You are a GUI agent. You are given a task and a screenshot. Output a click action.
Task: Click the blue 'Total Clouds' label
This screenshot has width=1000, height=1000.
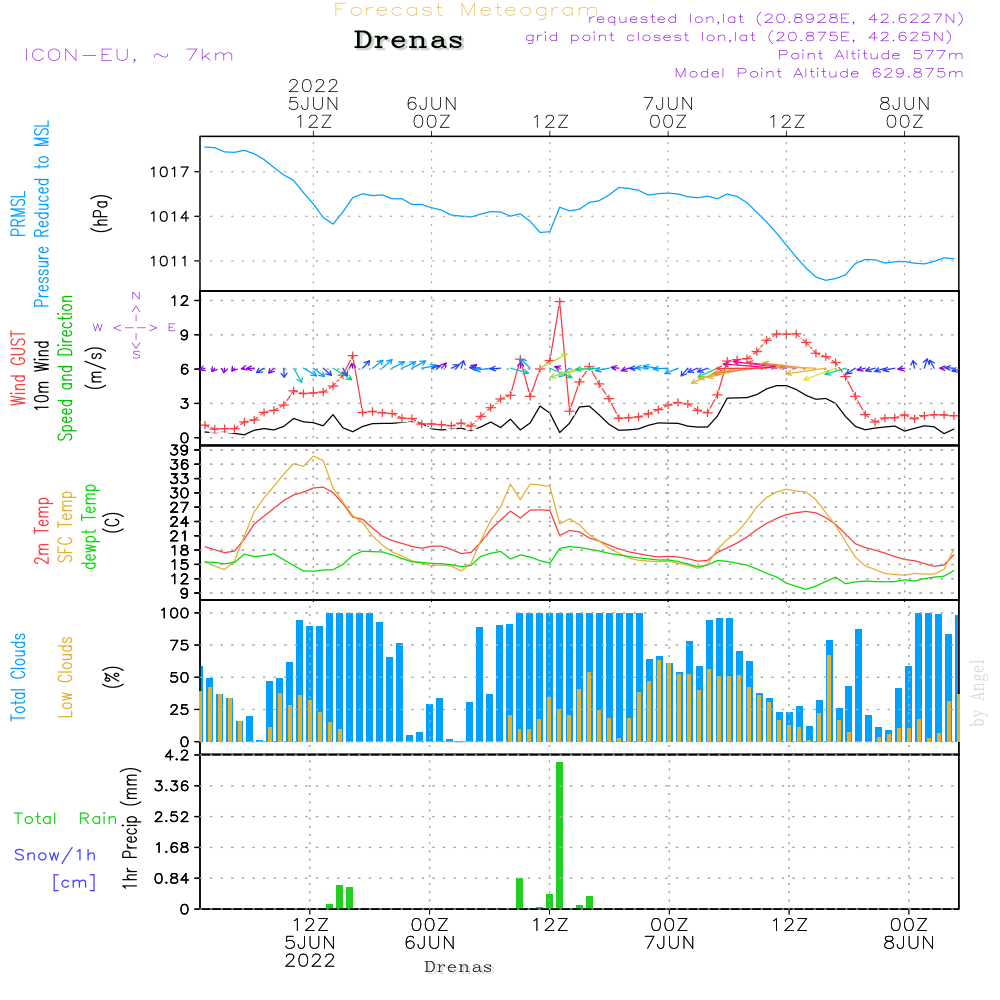[x=18, y=677]
